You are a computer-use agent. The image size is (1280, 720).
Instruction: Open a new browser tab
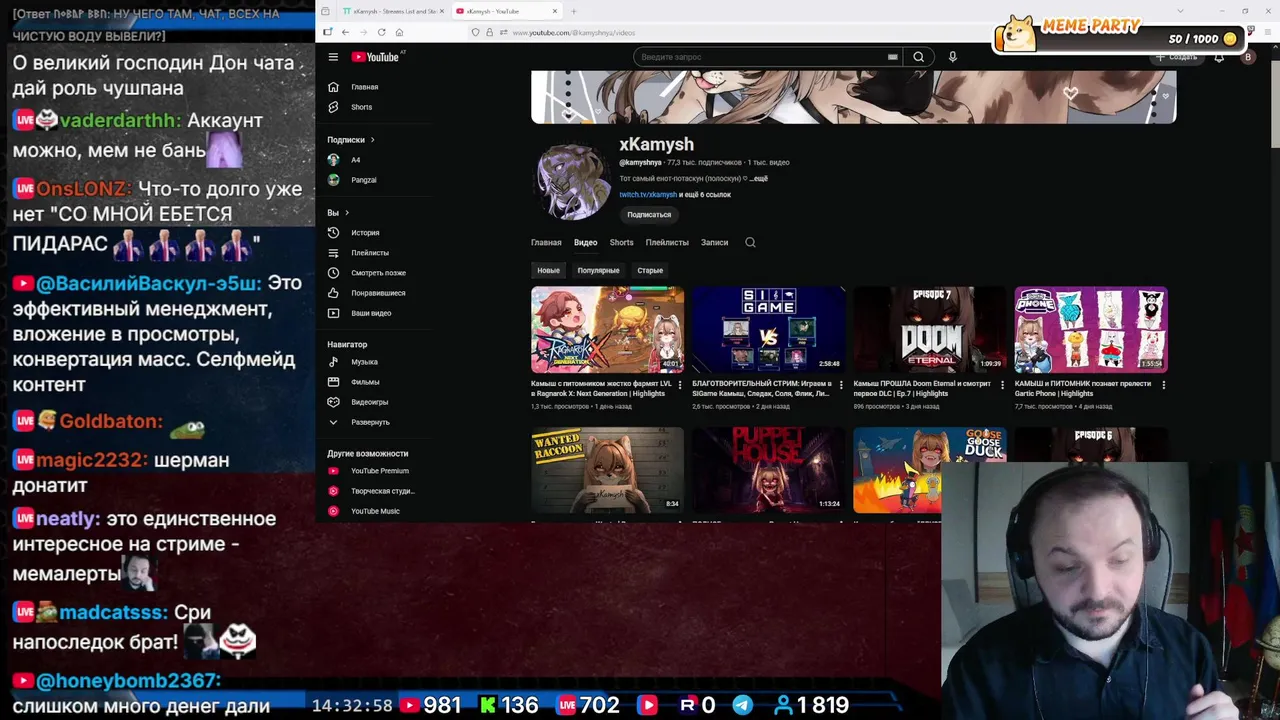[573, 11]
